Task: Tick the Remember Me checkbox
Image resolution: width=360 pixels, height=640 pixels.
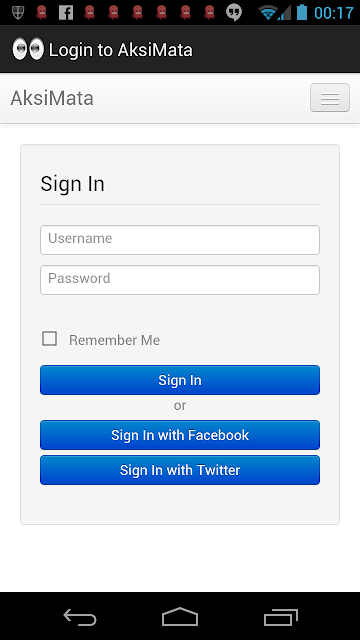Action: (50, 339)
